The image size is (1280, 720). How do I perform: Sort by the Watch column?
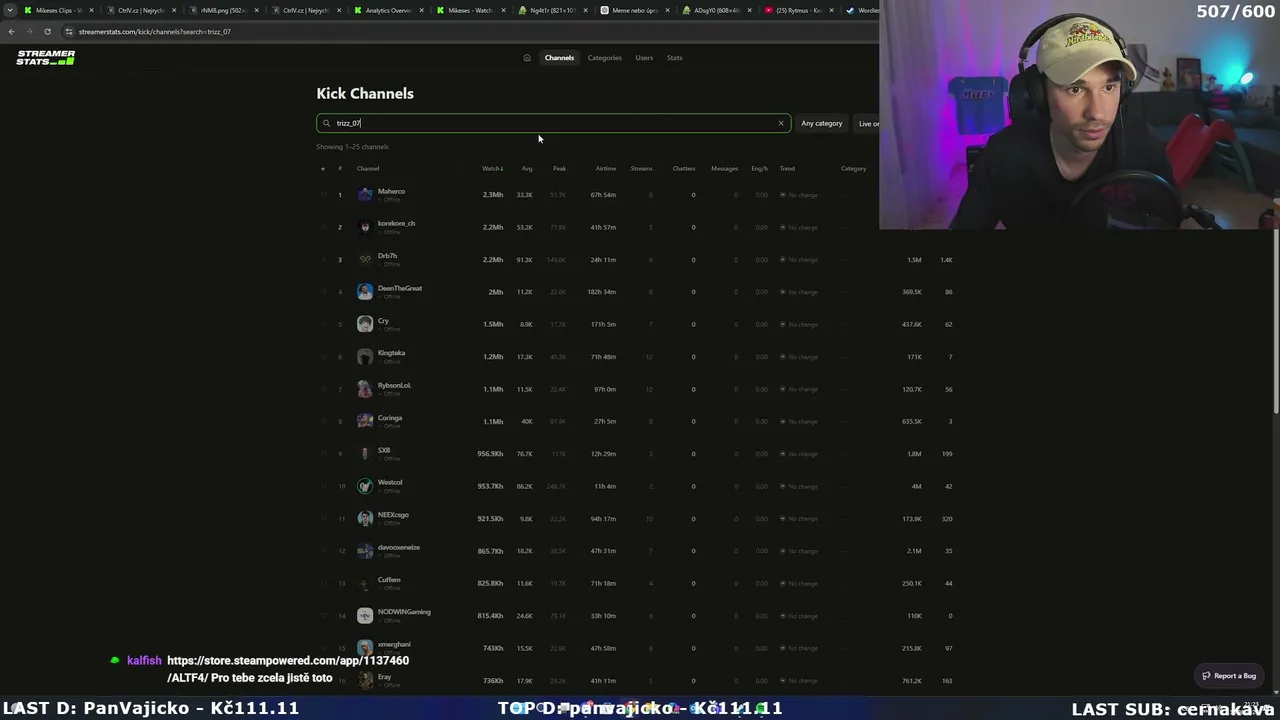click(x=492, y=168)
